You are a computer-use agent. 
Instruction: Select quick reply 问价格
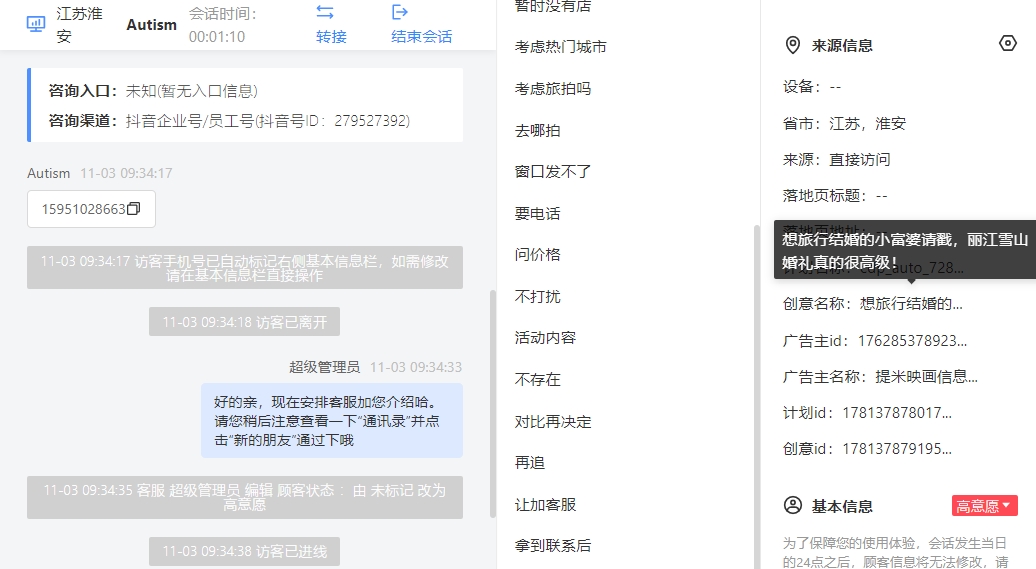[537, 254]
